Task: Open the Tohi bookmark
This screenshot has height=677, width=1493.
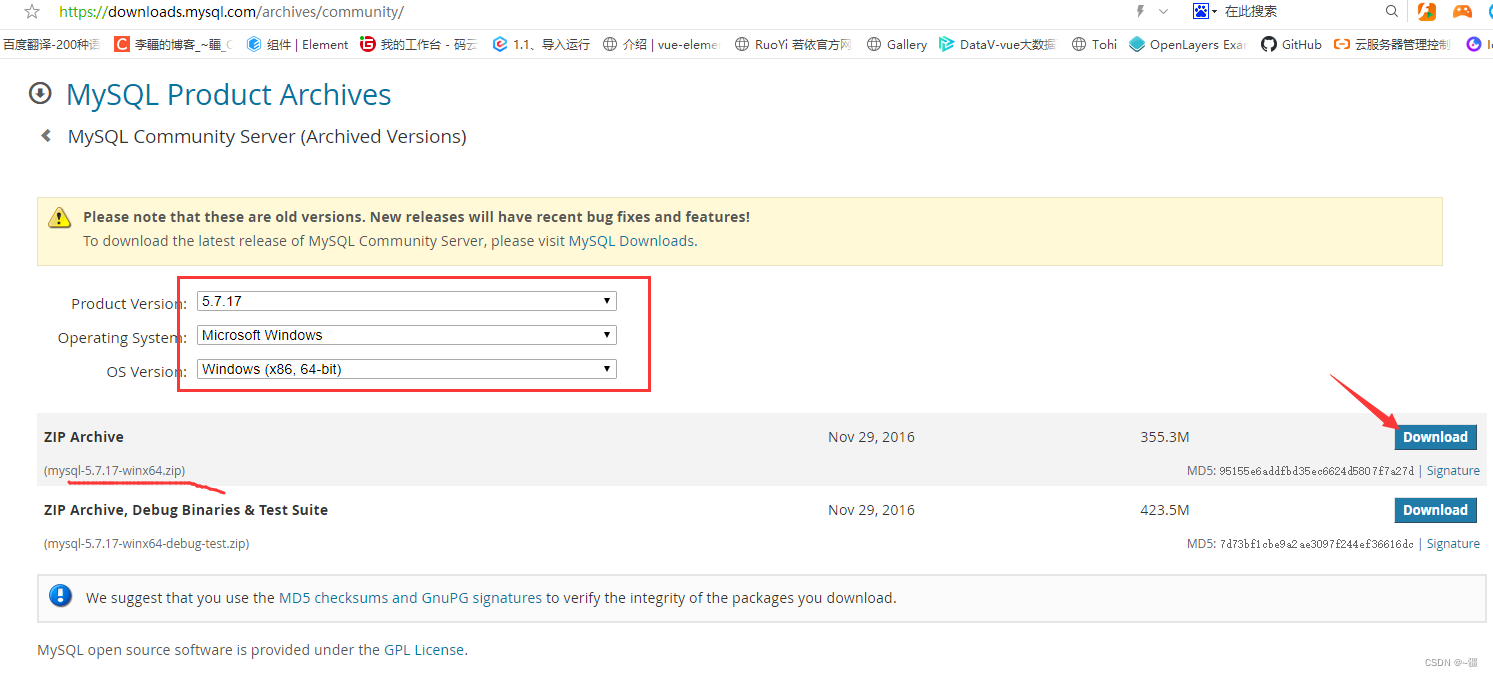Action: [x=1094, y=44]
